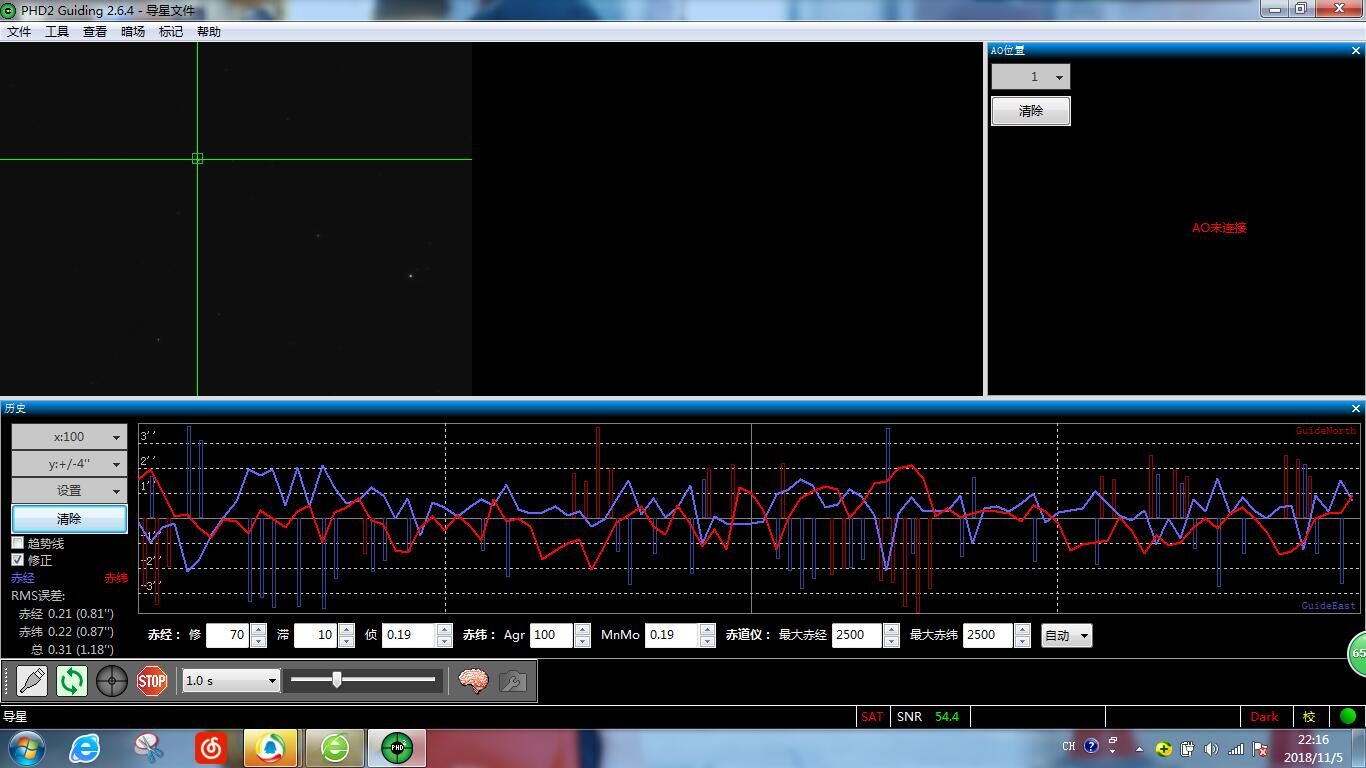Launch Internet Explorer from taskbar

[x=84, y=748]
